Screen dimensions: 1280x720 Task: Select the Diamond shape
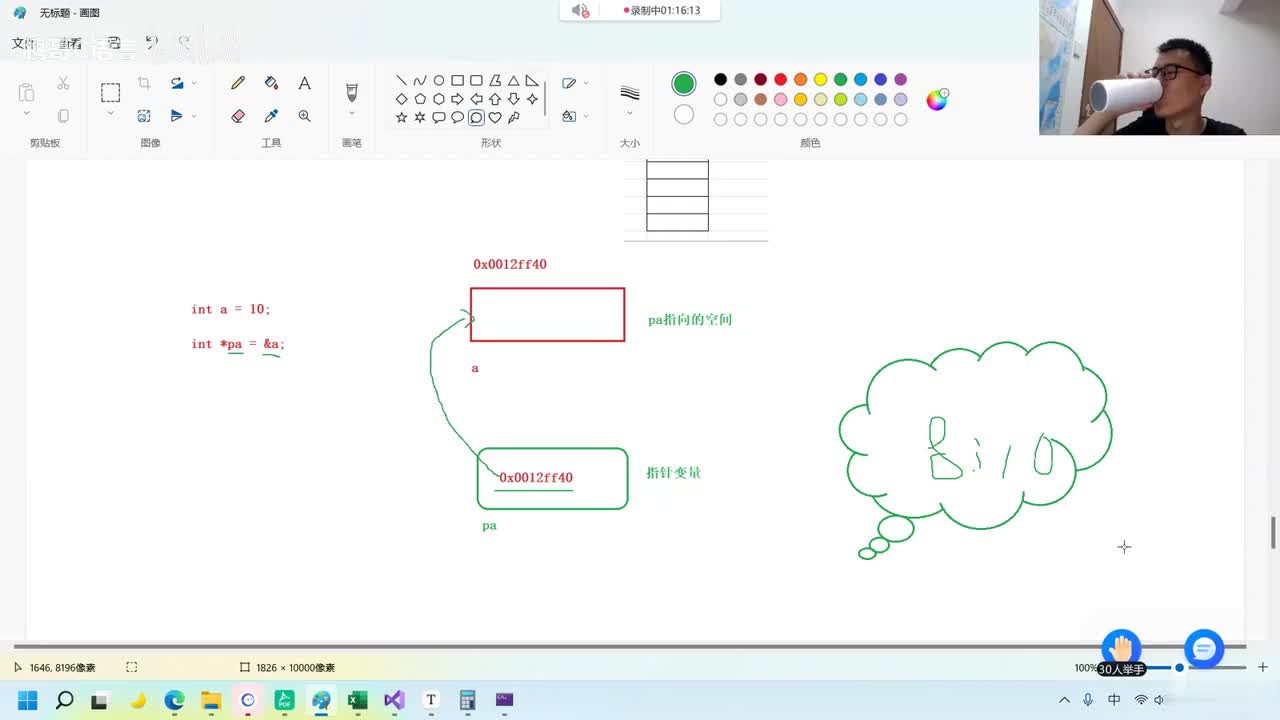401,99
